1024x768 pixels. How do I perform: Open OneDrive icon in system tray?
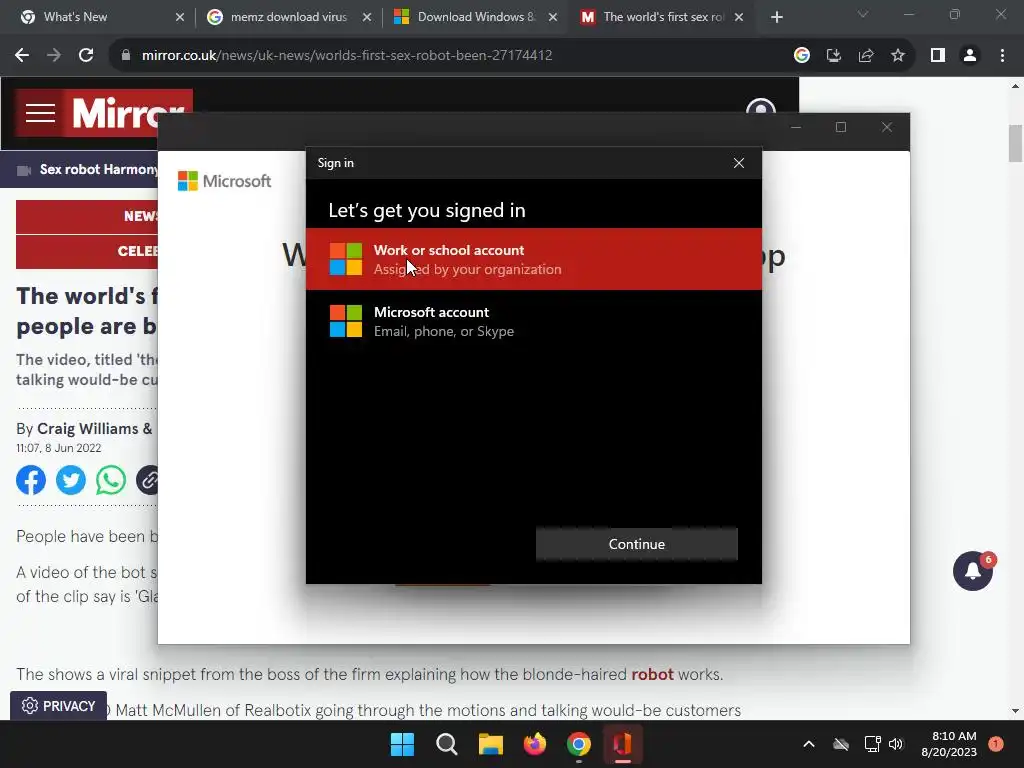tap(841, 744)
